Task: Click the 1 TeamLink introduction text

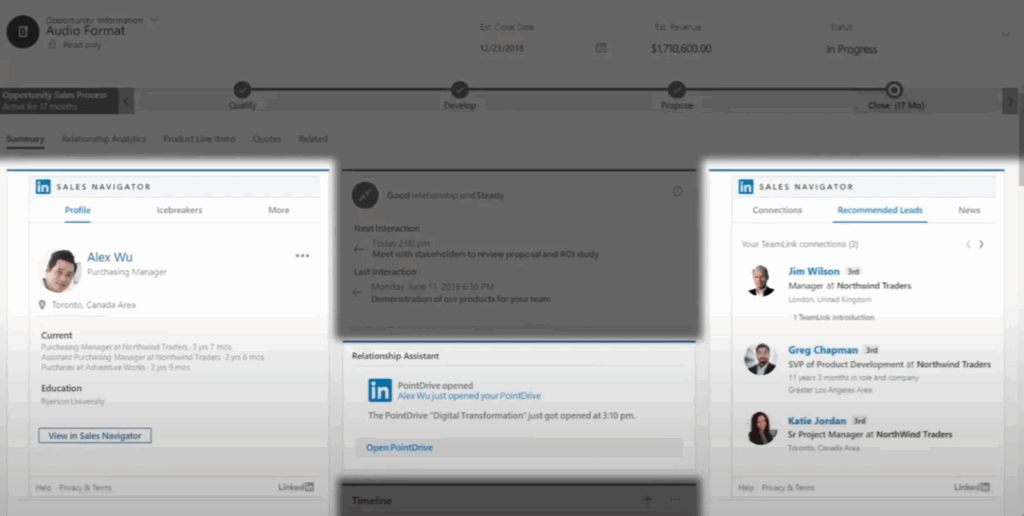Action: 833,317
